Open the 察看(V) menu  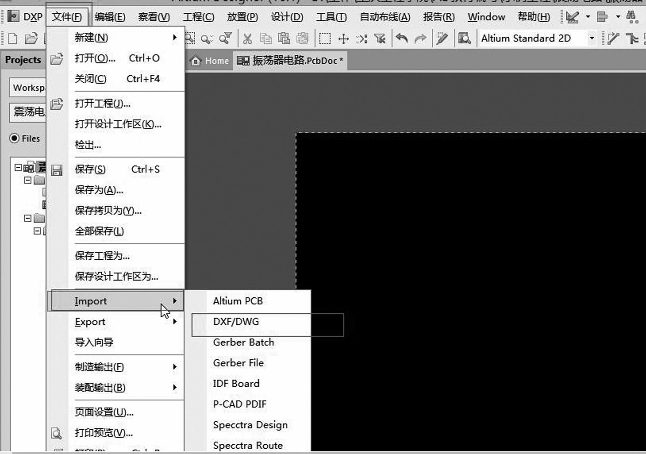154,17
